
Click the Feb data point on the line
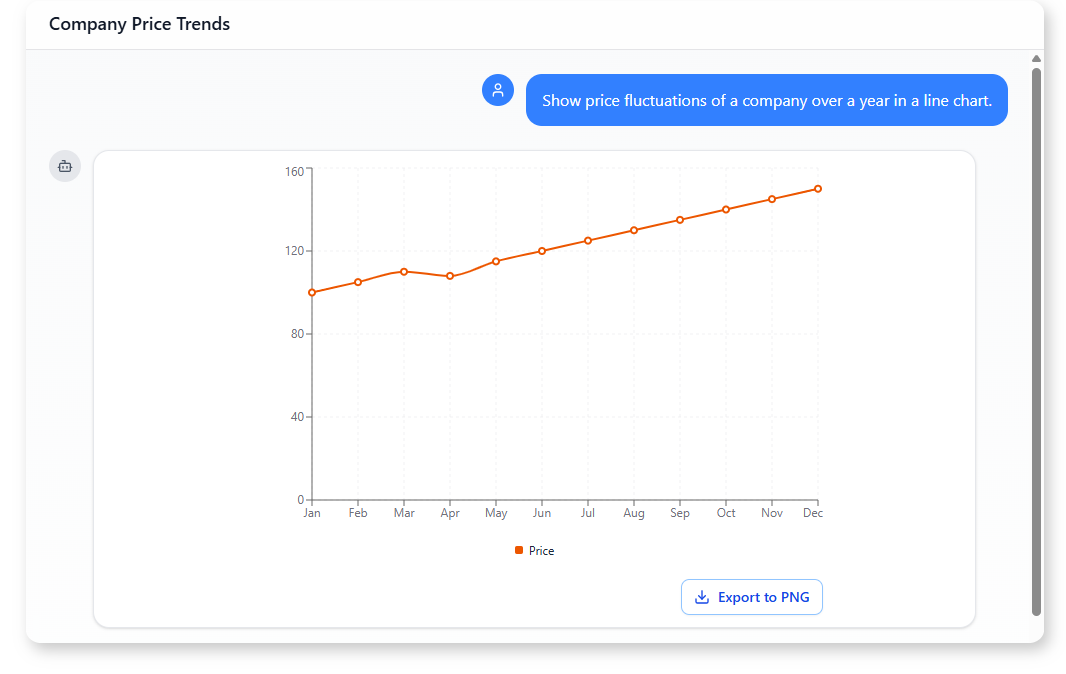(358, 282)
